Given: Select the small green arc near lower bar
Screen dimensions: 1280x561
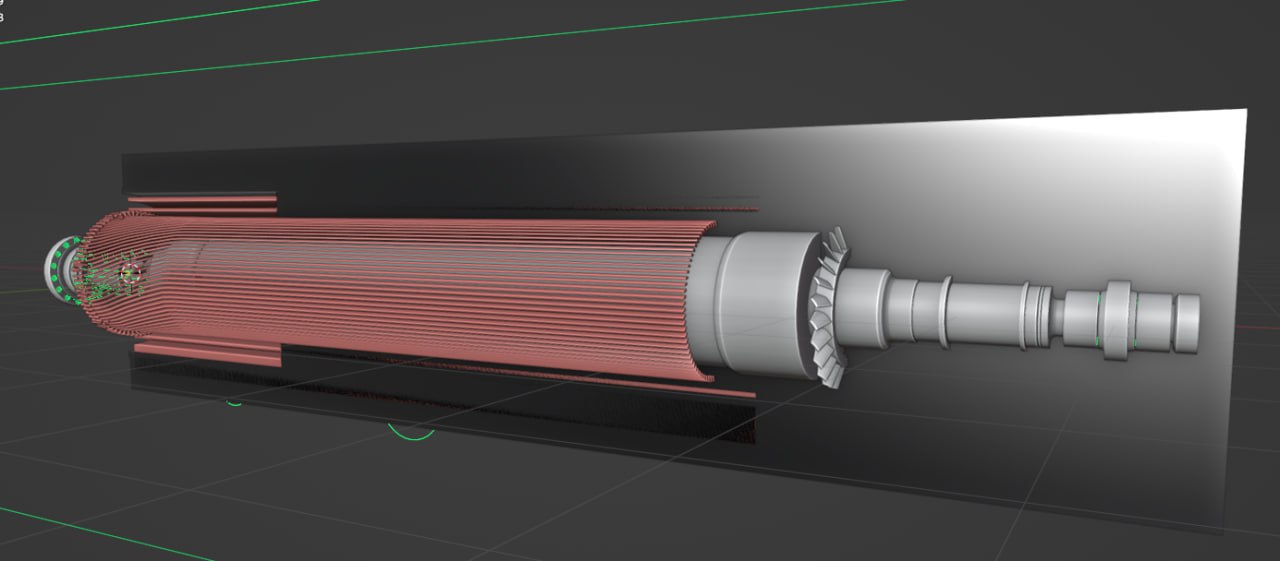Looking at the screenshot, I should (x=234, y=403).
